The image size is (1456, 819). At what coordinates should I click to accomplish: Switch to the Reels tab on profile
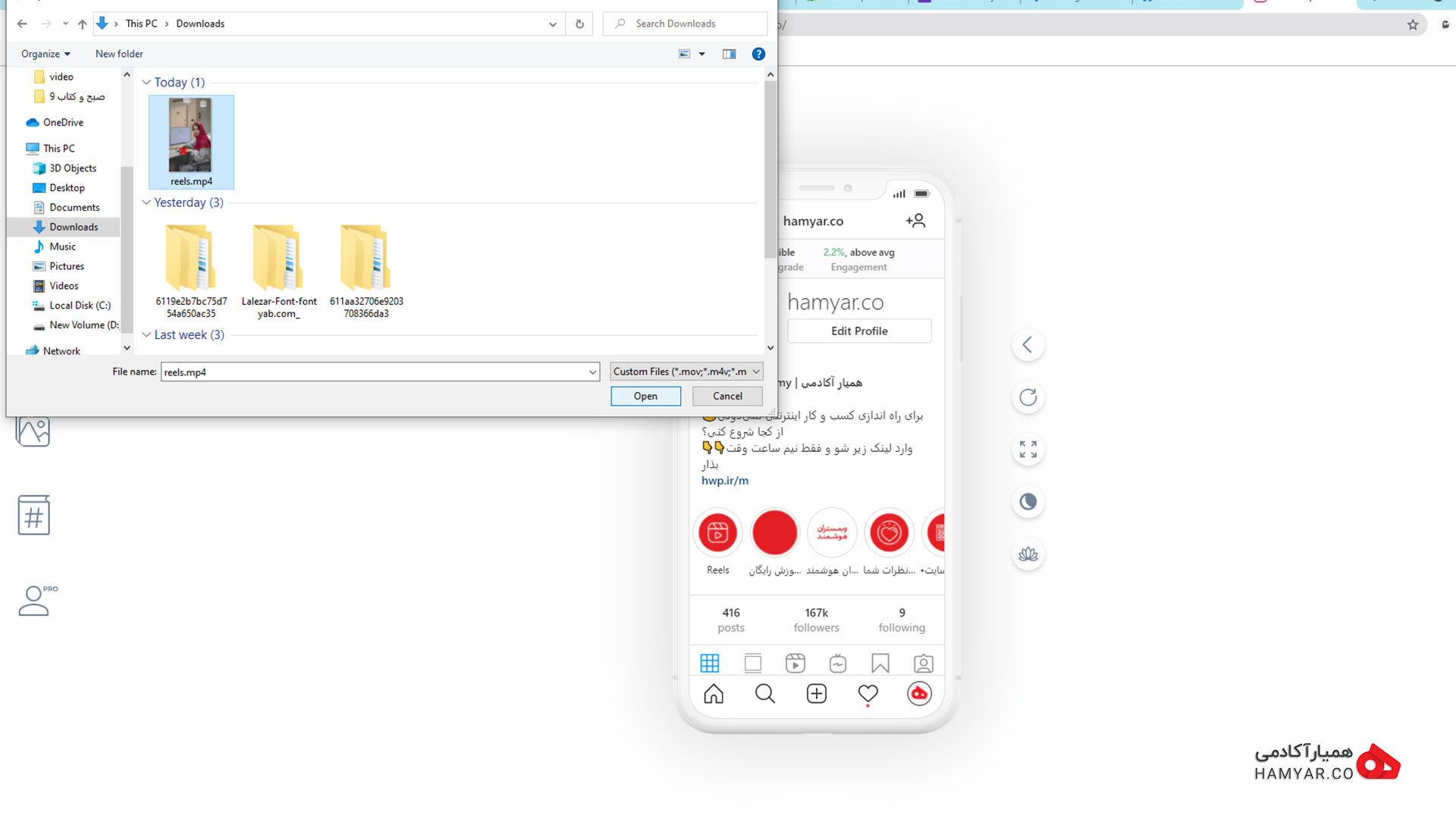pos(795,664)
